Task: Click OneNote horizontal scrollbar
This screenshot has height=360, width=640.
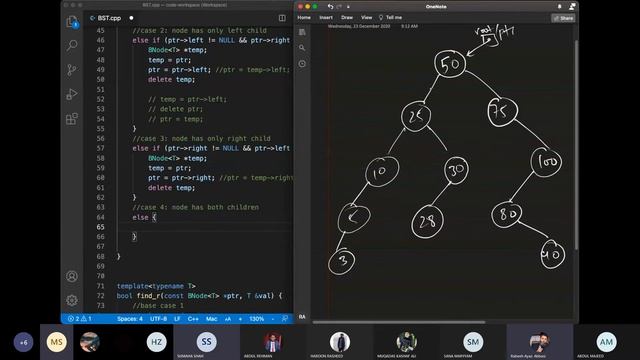Action: (x=399, y=322)
